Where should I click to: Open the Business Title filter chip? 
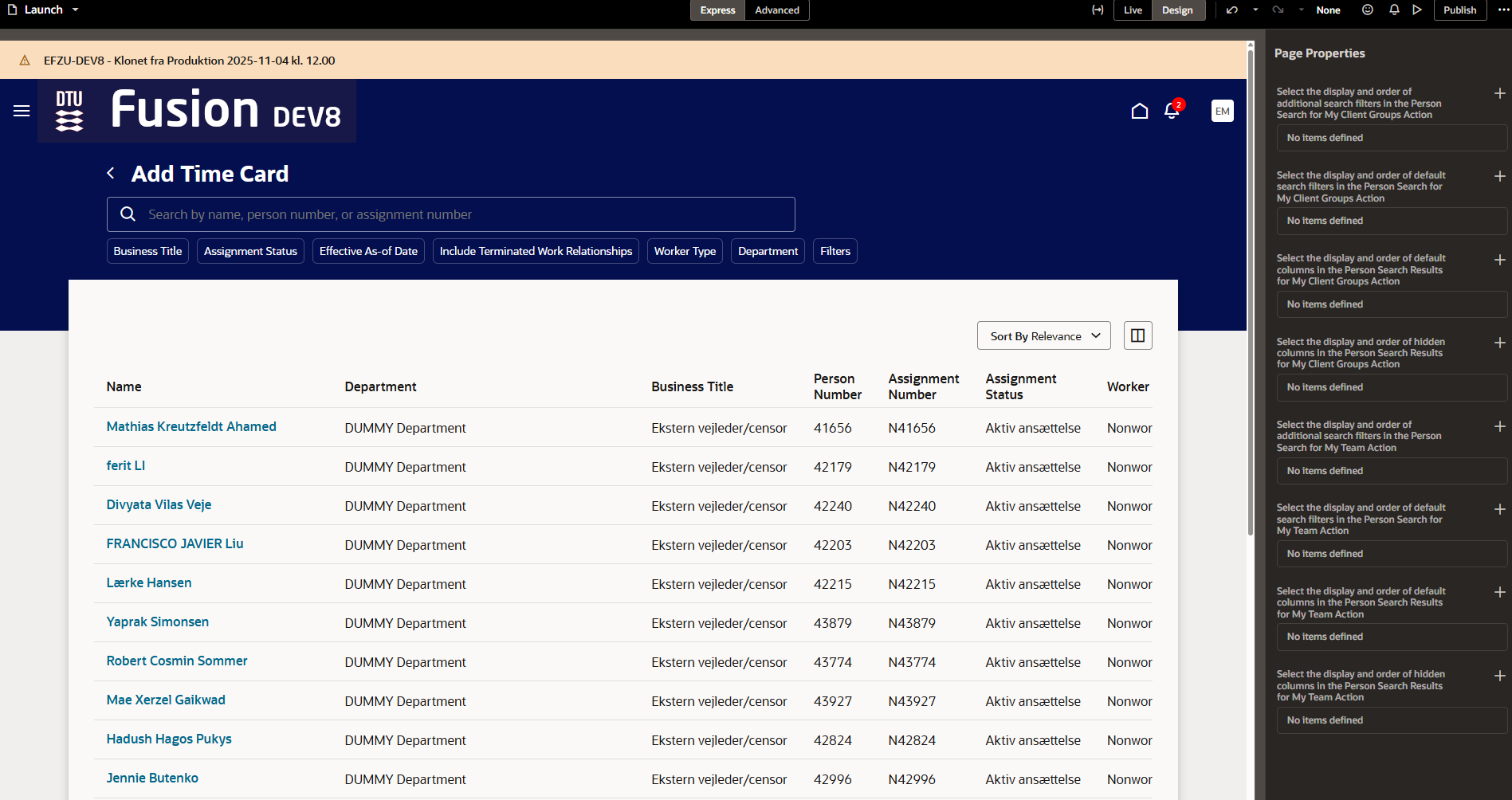point(147,251)
